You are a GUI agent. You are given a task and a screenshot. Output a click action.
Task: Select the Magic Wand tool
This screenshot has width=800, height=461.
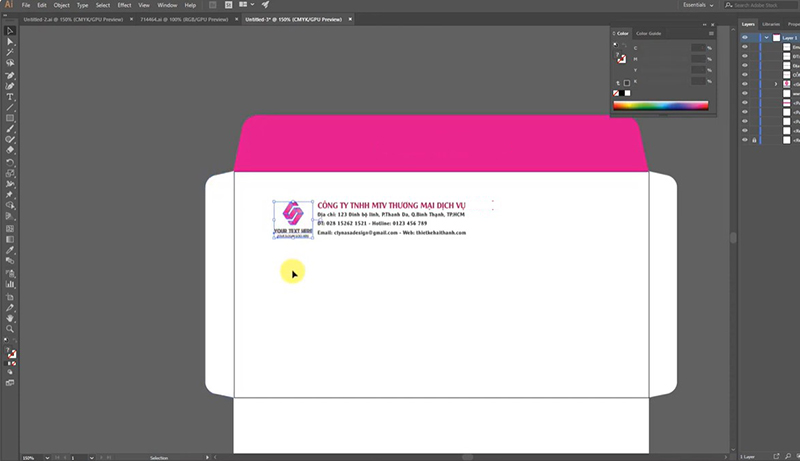tap(10, 52)
